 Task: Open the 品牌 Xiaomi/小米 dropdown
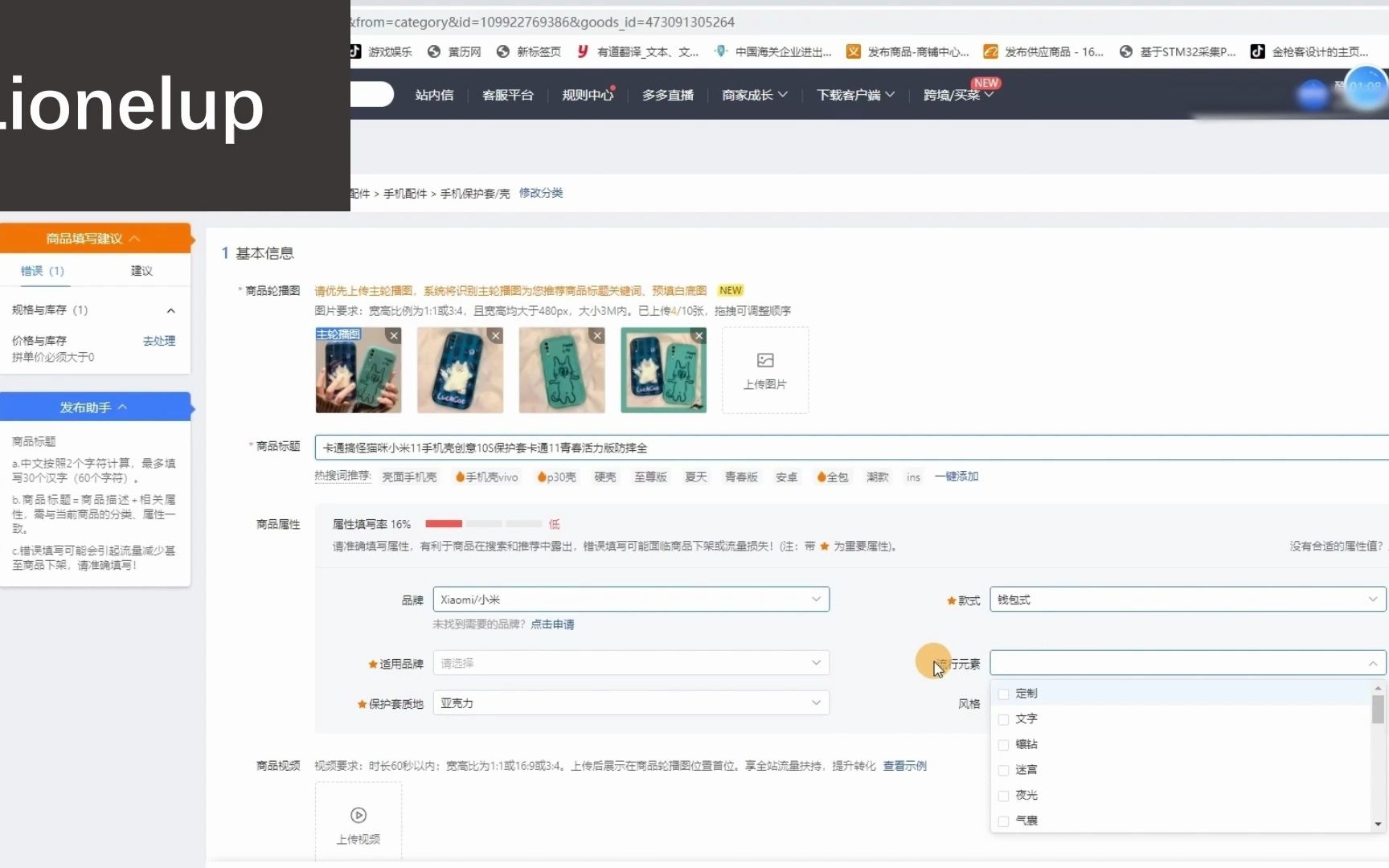point(631,600)
